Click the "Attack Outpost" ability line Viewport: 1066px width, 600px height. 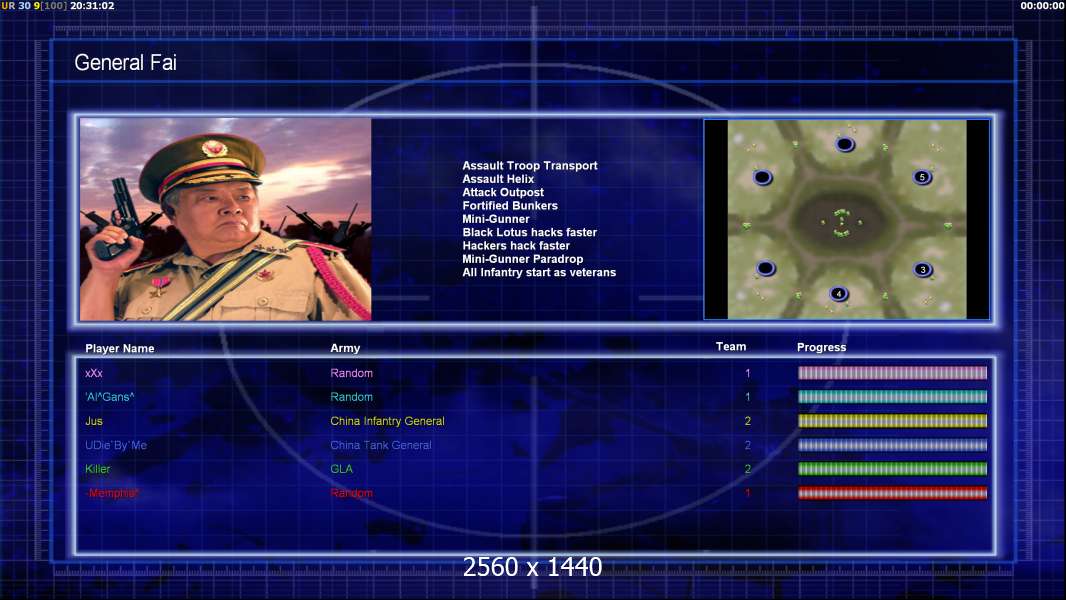tap(502, 192)
